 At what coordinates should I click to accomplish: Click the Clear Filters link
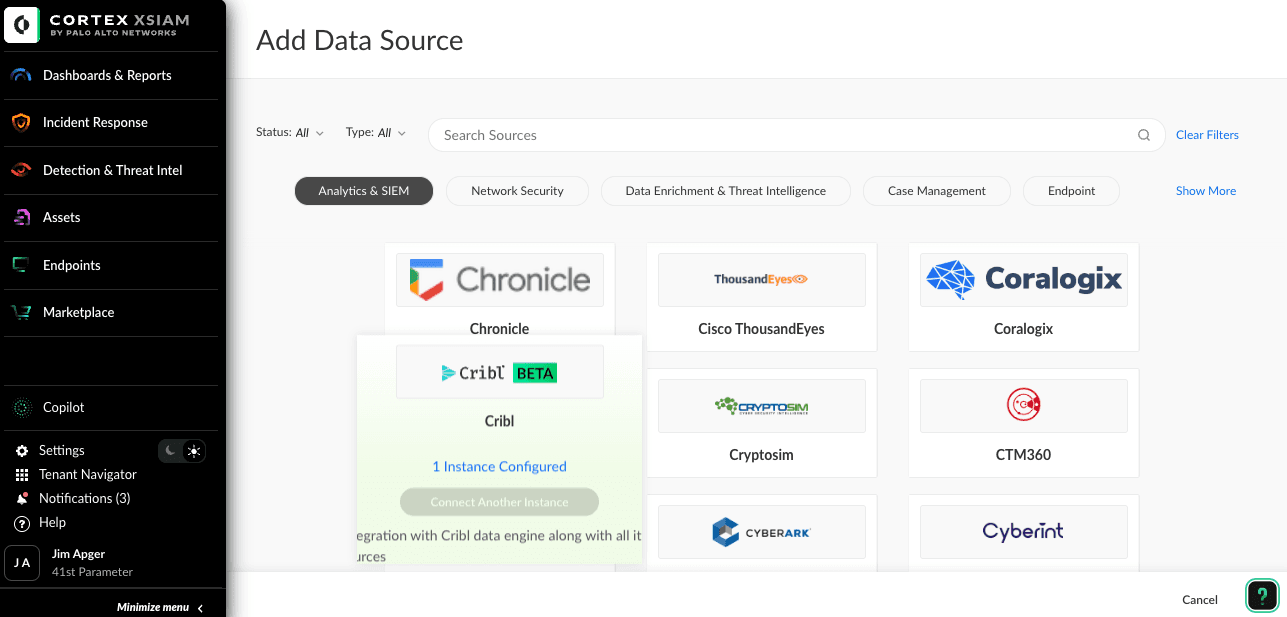coord(1207,135)
